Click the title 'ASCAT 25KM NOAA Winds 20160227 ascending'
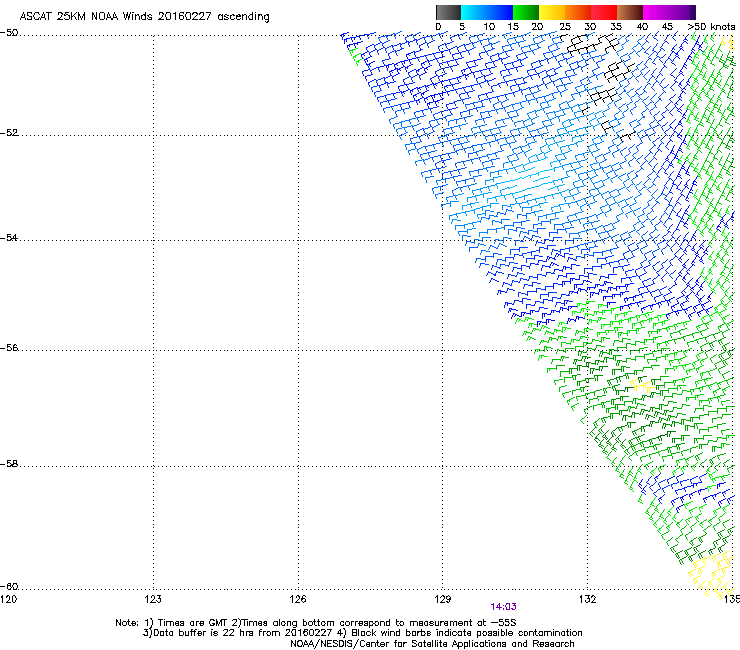This screenshot has width=740, height=650. [x=144, y=17]
